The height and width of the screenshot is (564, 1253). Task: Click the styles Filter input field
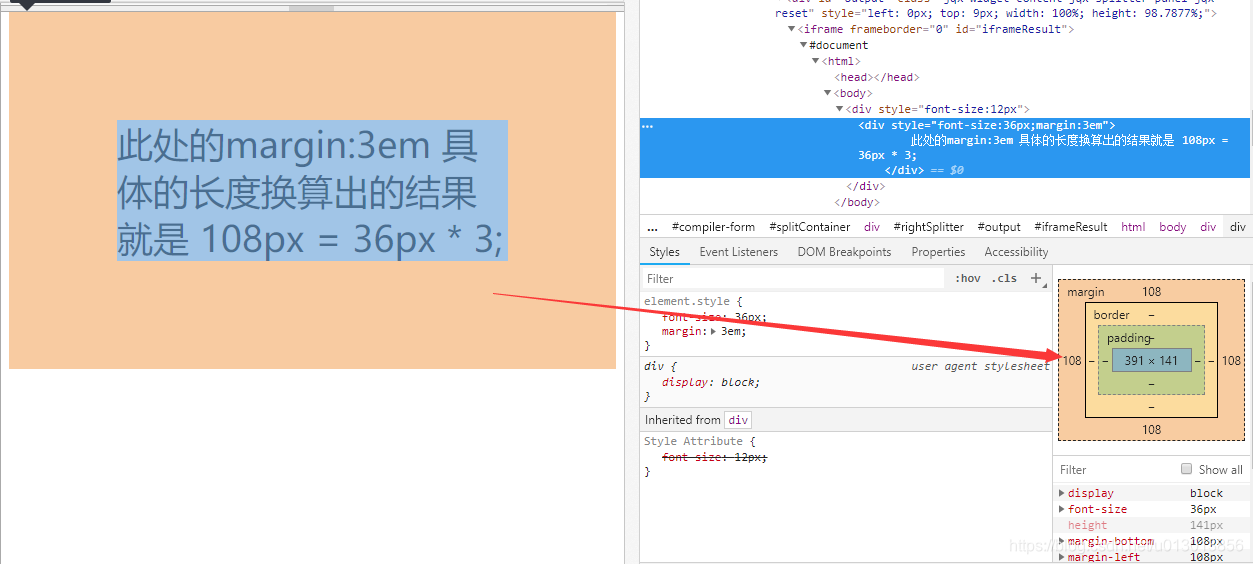[x=792, y=279]
